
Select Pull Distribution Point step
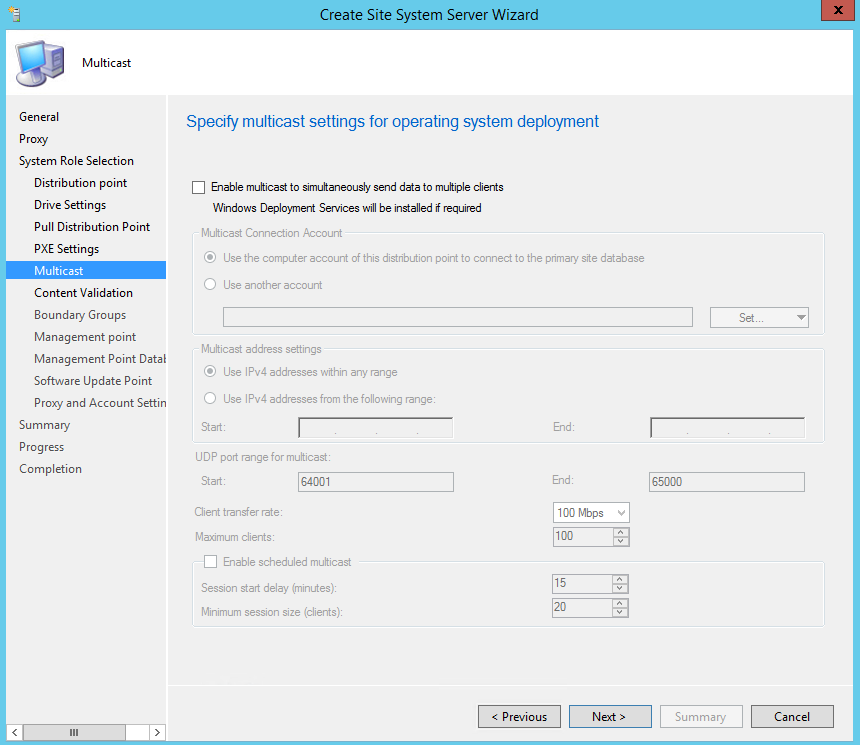(x=92, y=227)
